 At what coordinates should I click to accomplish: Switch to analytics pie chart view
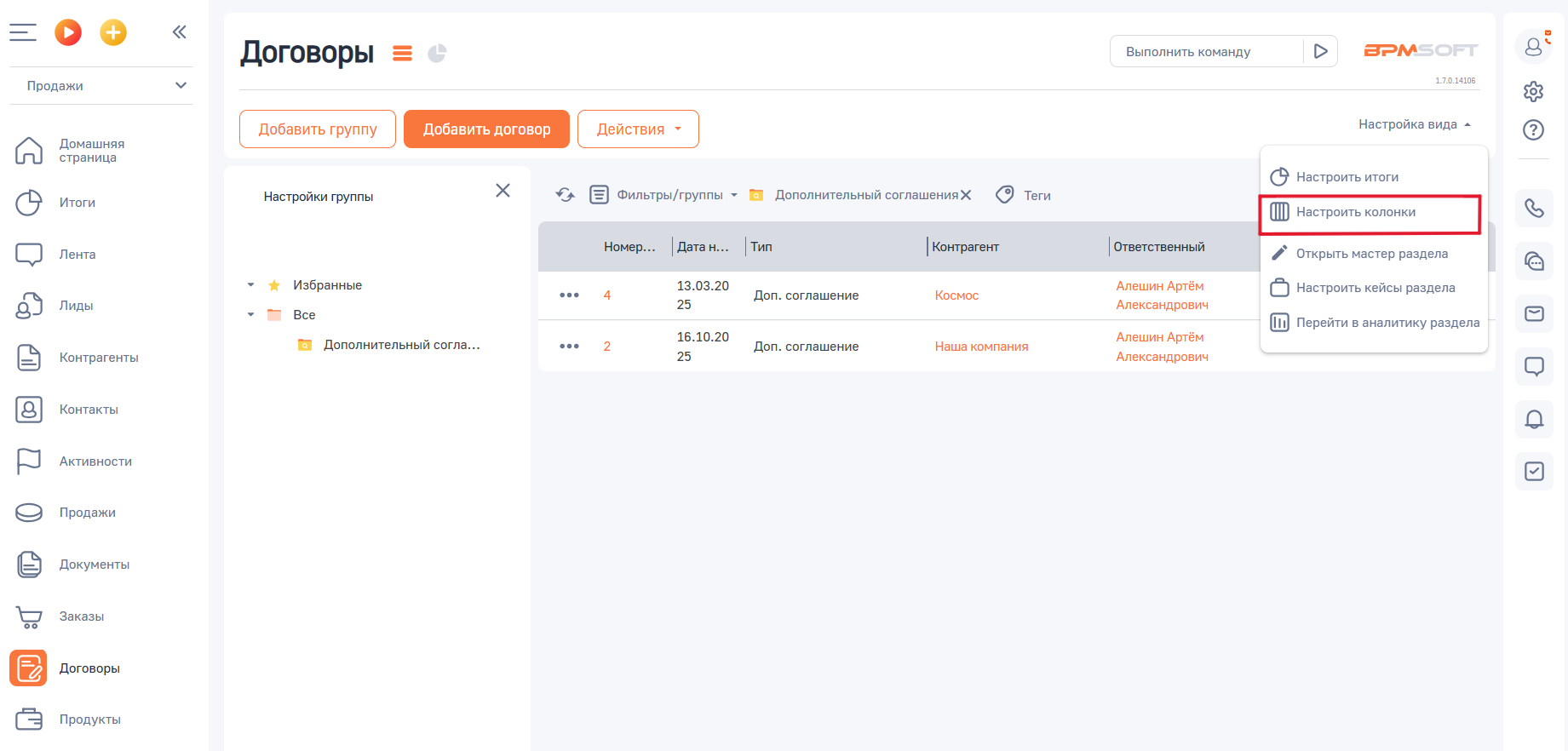point(437,54)
